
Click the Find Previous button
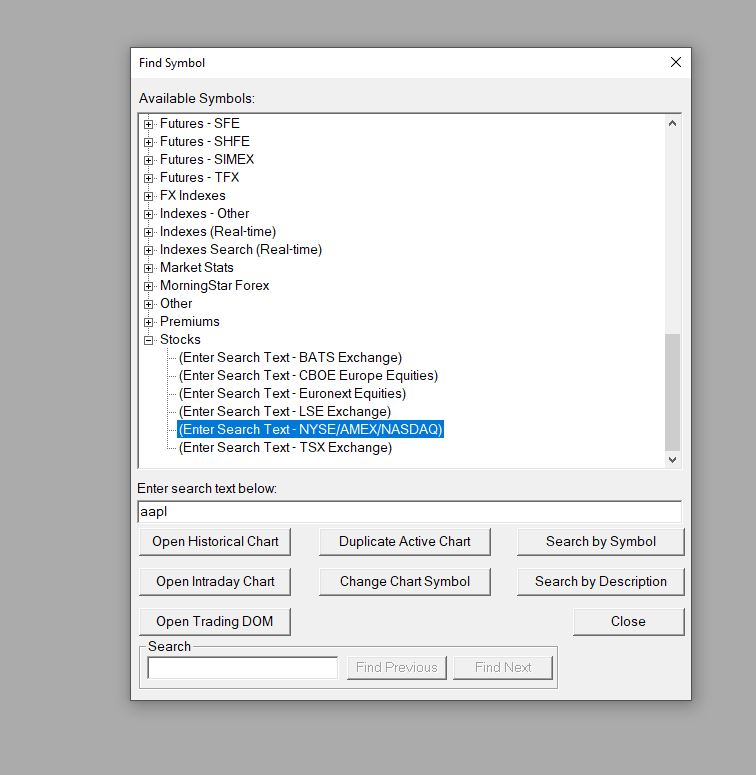coord(397,668)
